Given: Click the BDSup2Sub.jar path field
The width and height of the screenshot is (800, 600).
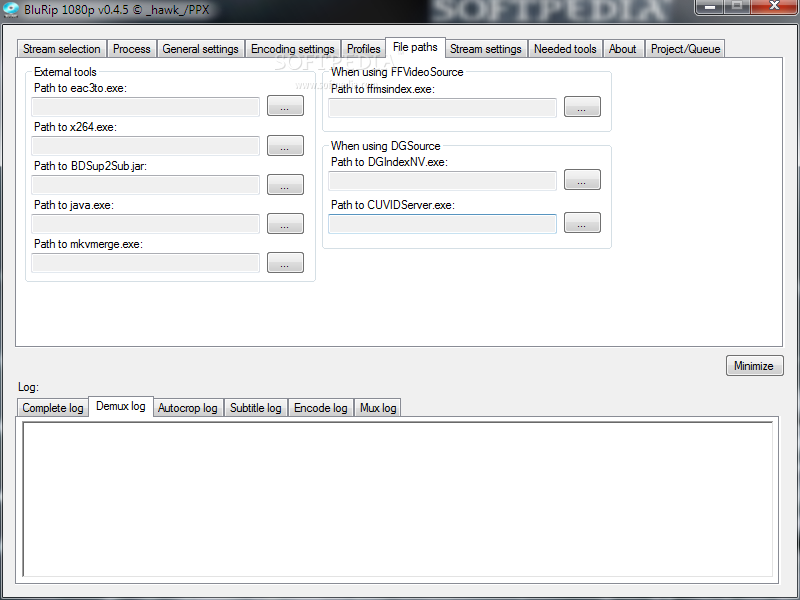Looking at the screenshot, I should coord(145,185).
